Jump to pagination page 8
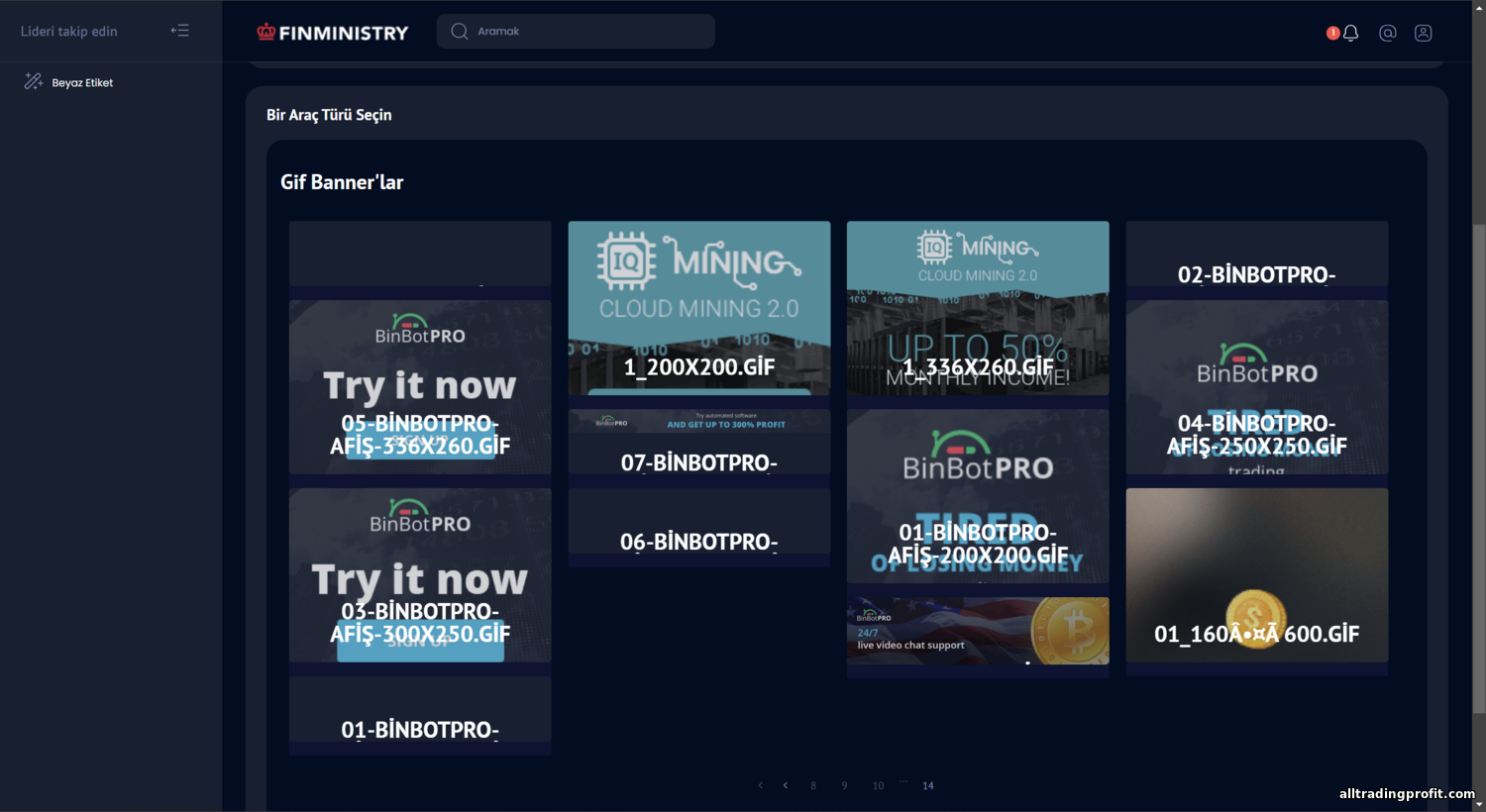 coord(813,785)
